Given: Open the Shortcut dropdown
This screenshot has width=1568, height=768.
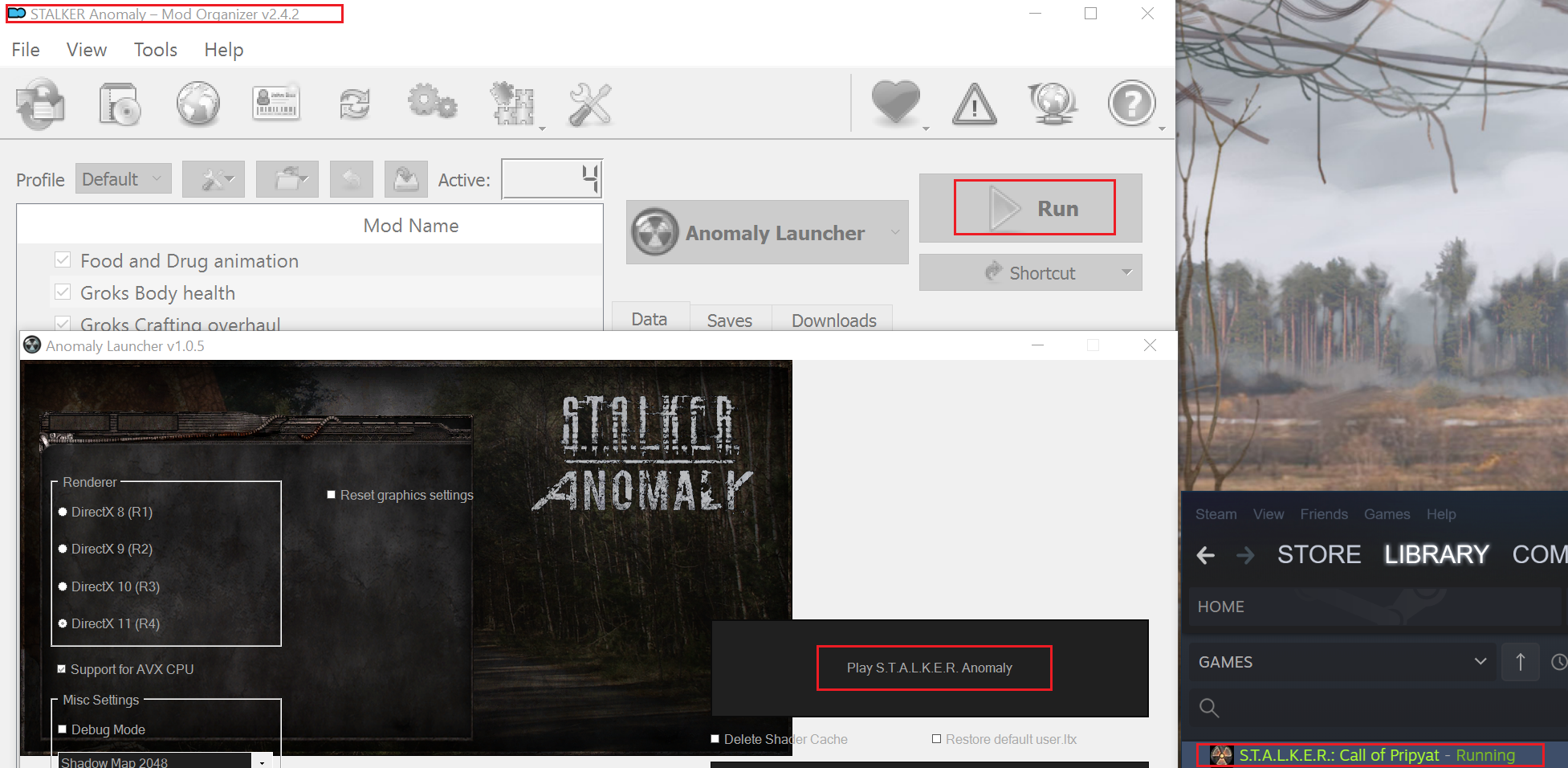Looking at the screenshot, I should 1031,273.
